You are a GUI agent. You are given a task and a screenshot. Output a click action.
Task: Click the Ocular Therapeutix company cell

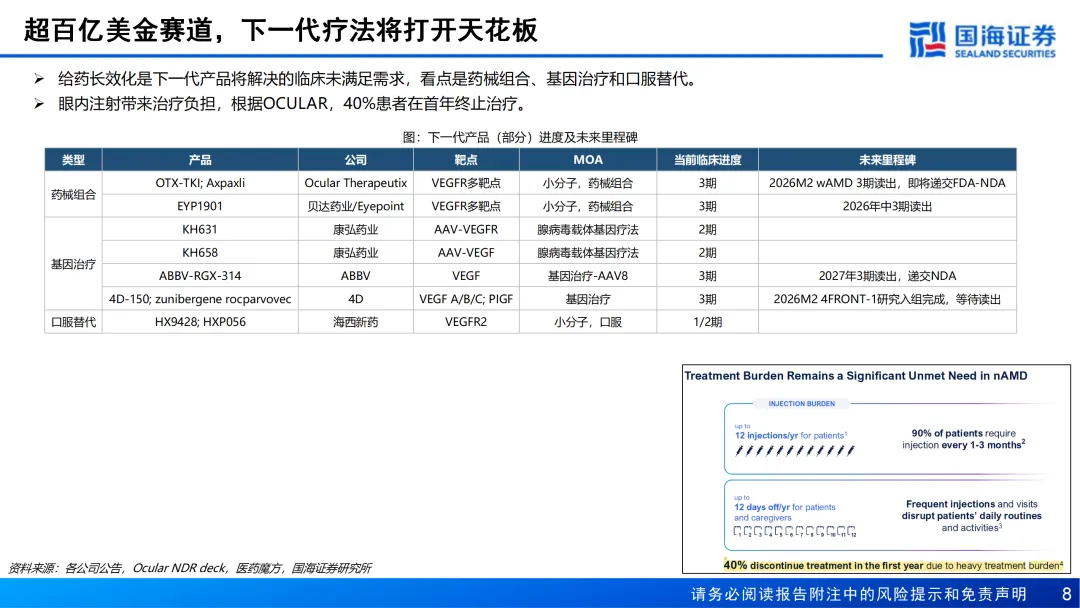click(356, 183)
